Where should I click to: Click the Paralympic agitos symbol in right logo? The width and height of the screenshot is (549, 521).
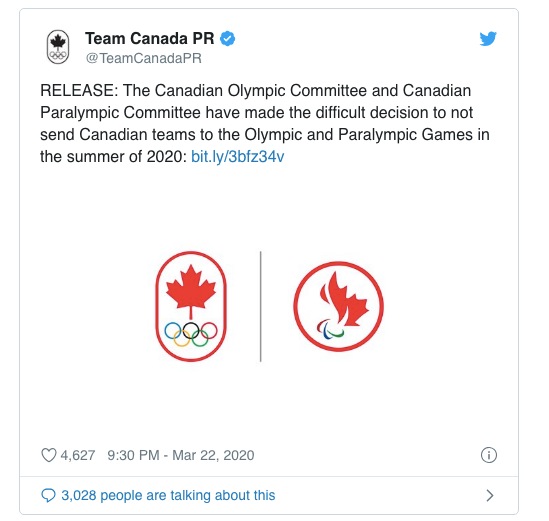tap(330, 330)
